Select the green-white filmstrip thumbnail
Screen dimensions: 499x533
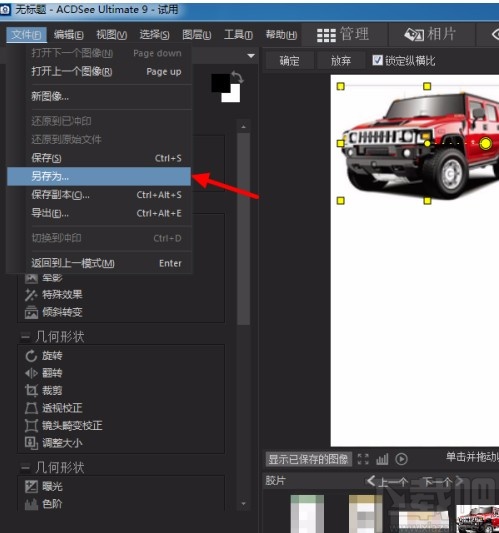coord(307,514)
